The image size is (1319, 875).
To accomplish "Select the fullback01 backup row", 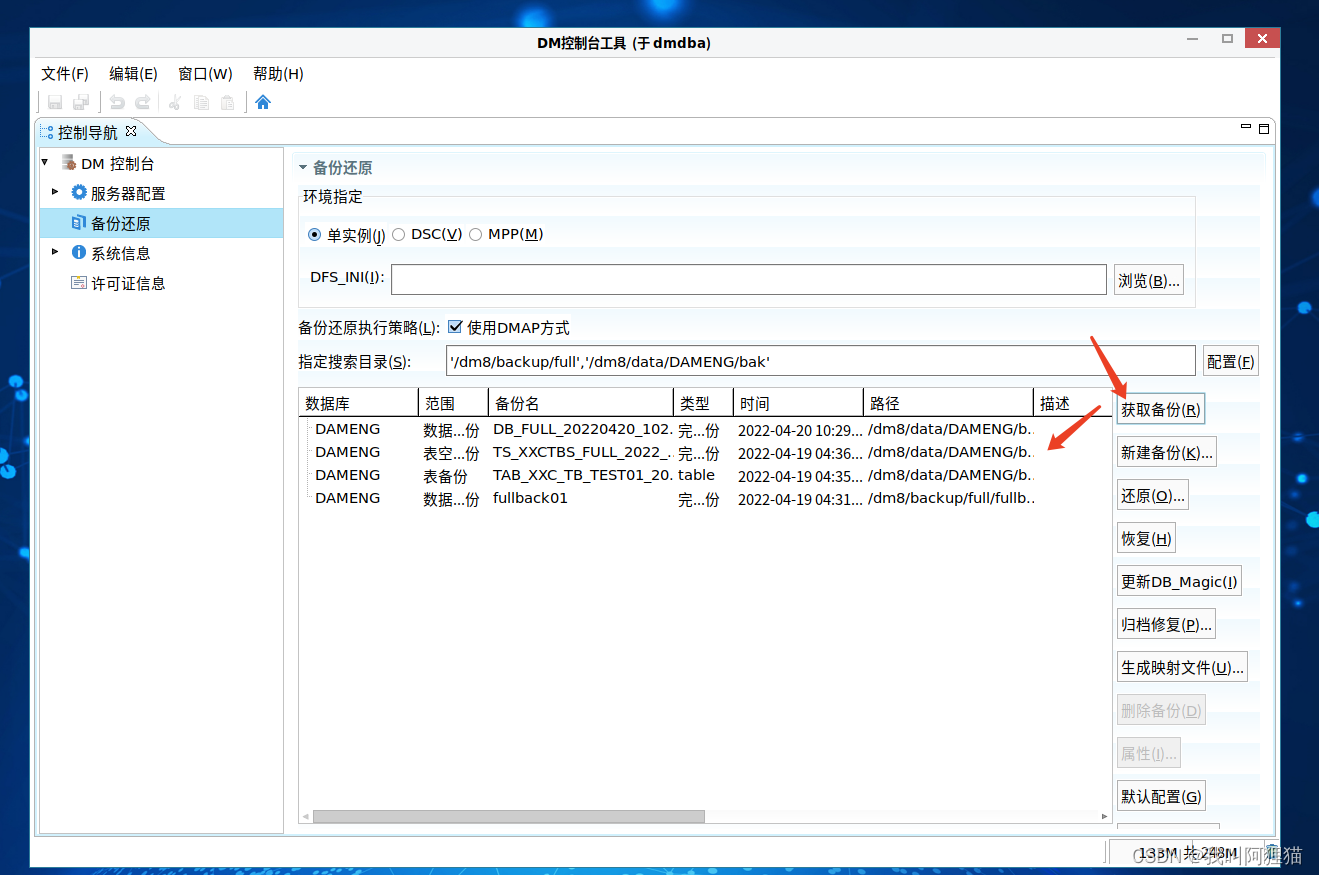I will click(704, 498).
